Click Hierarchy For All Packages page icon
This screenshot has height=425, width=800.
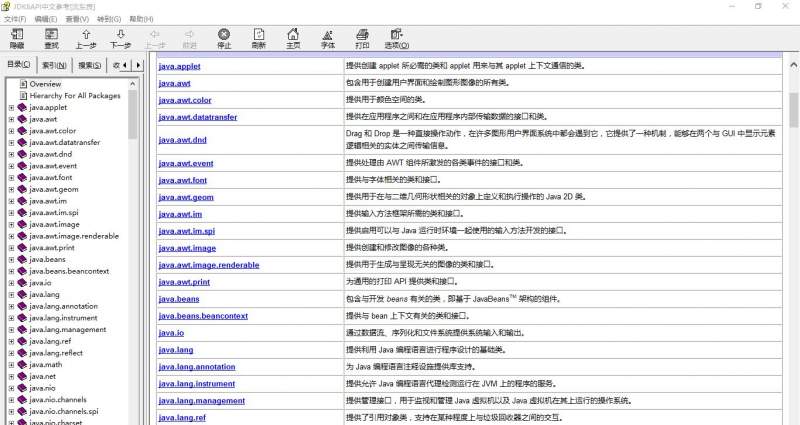[x=23, y=95]
